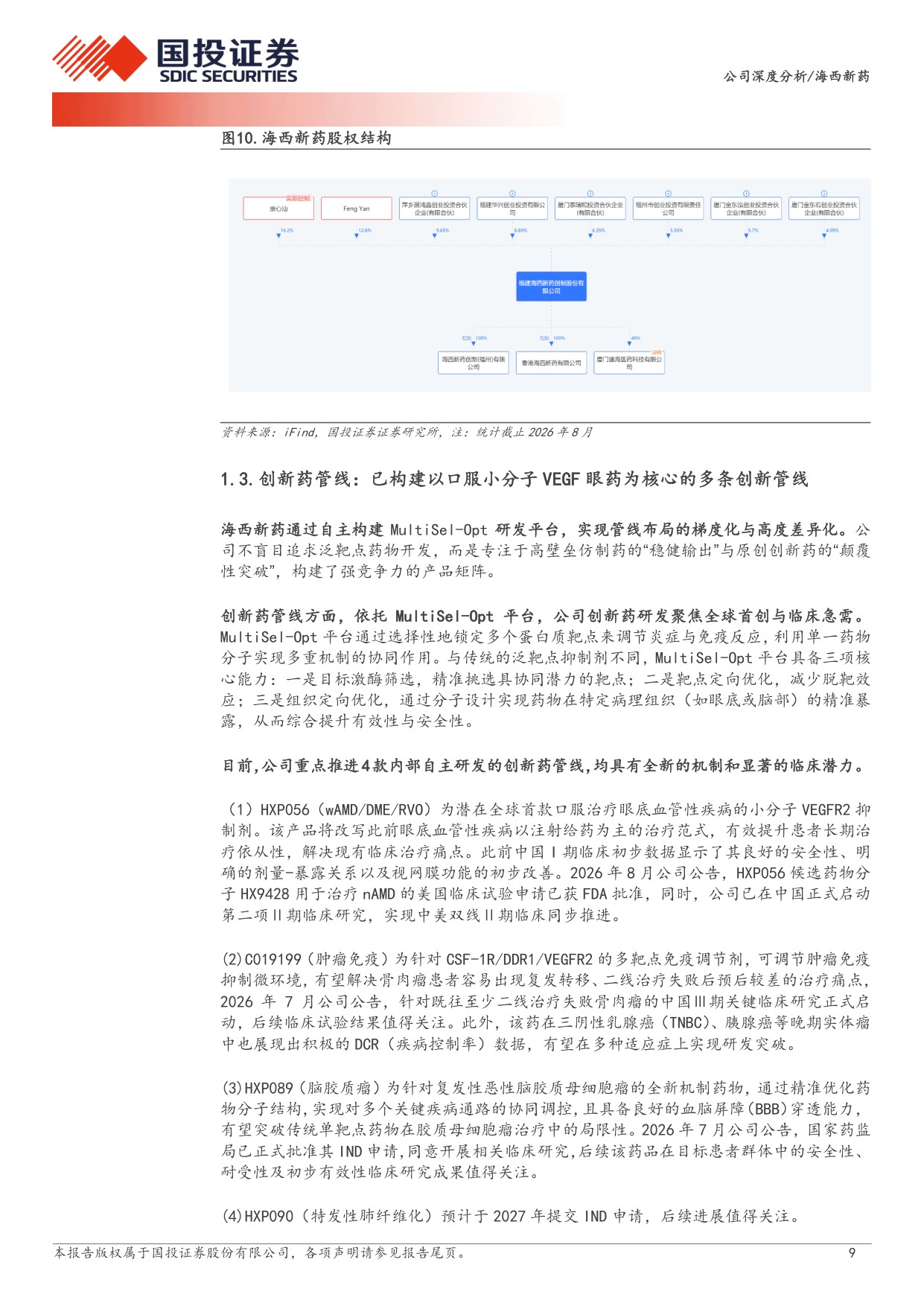This screenshot has width=924, height=1306.
Task: Click the blue 福建海西新药创制股份有限公司 box
Action: (x=552, y=287)
